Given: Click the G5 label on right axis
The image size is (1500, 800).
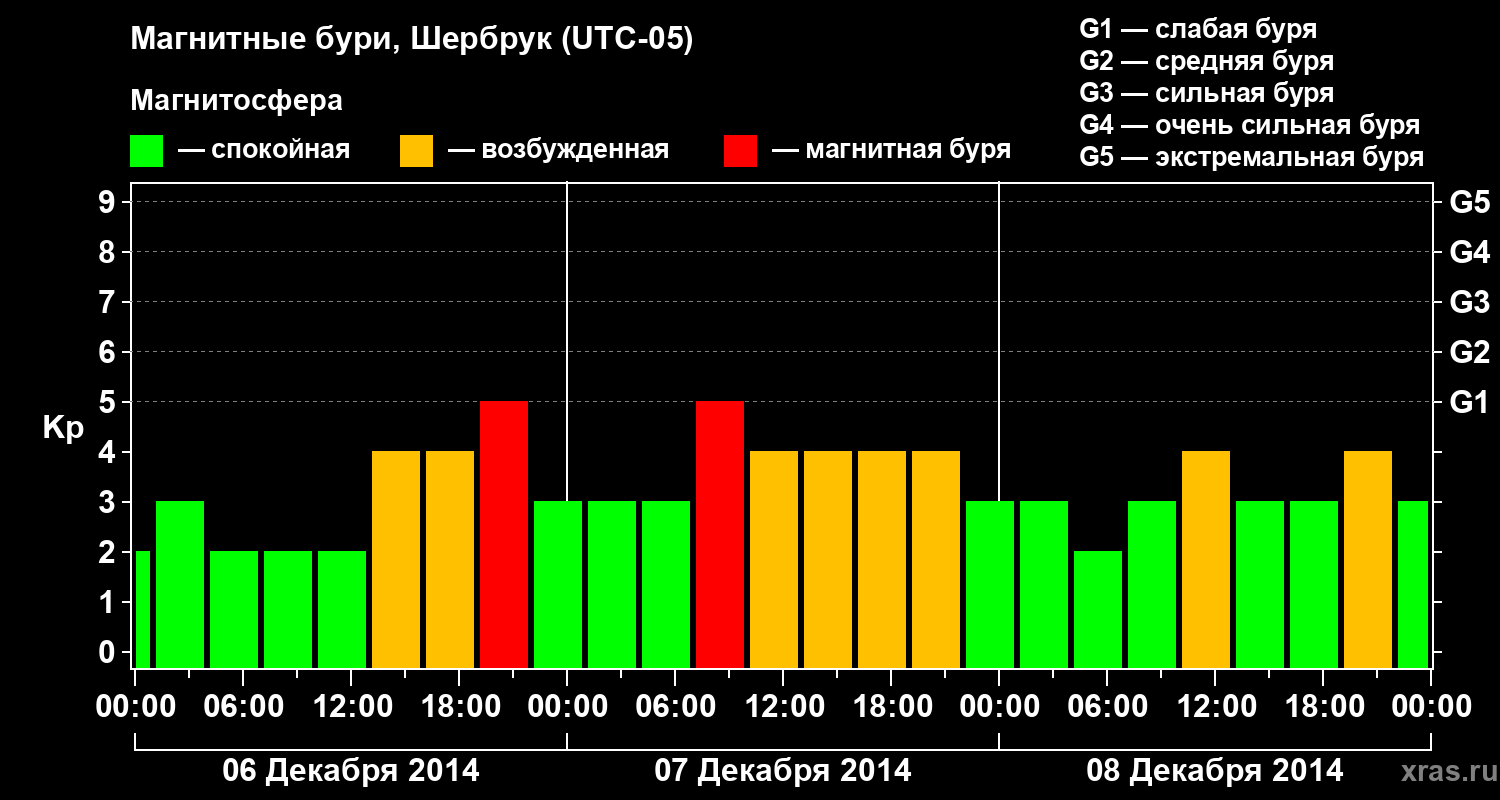Looking at the screenshot, I should [x=1469, y=203].
